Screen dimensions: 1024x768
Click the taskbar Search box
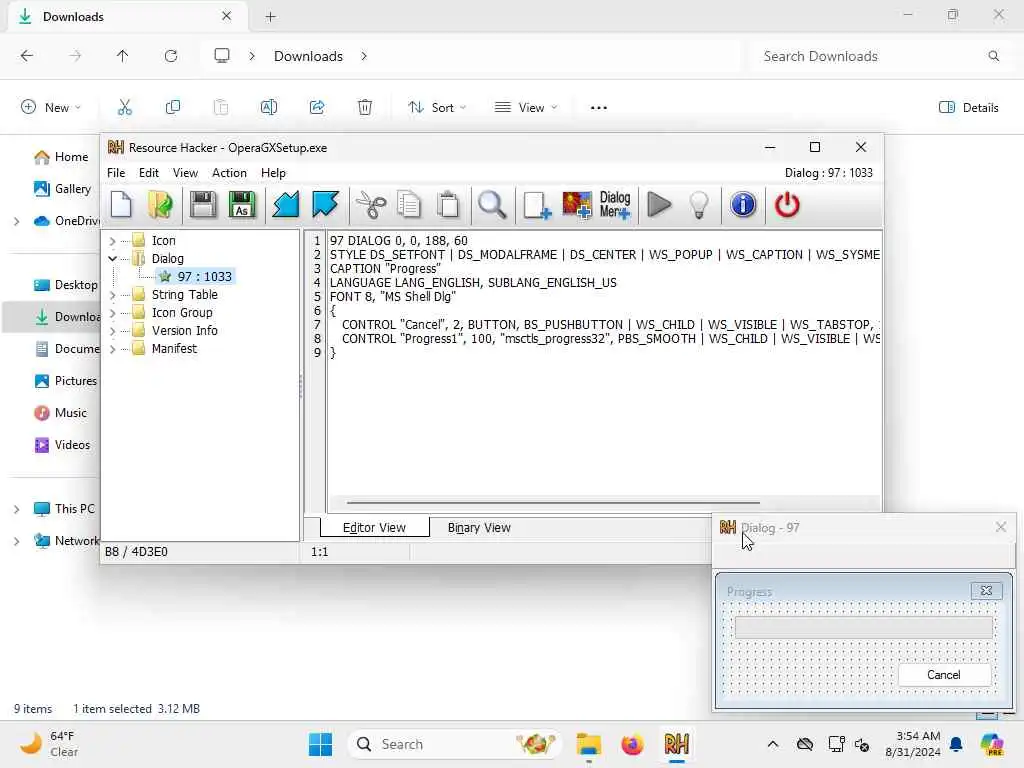(455, 744)
